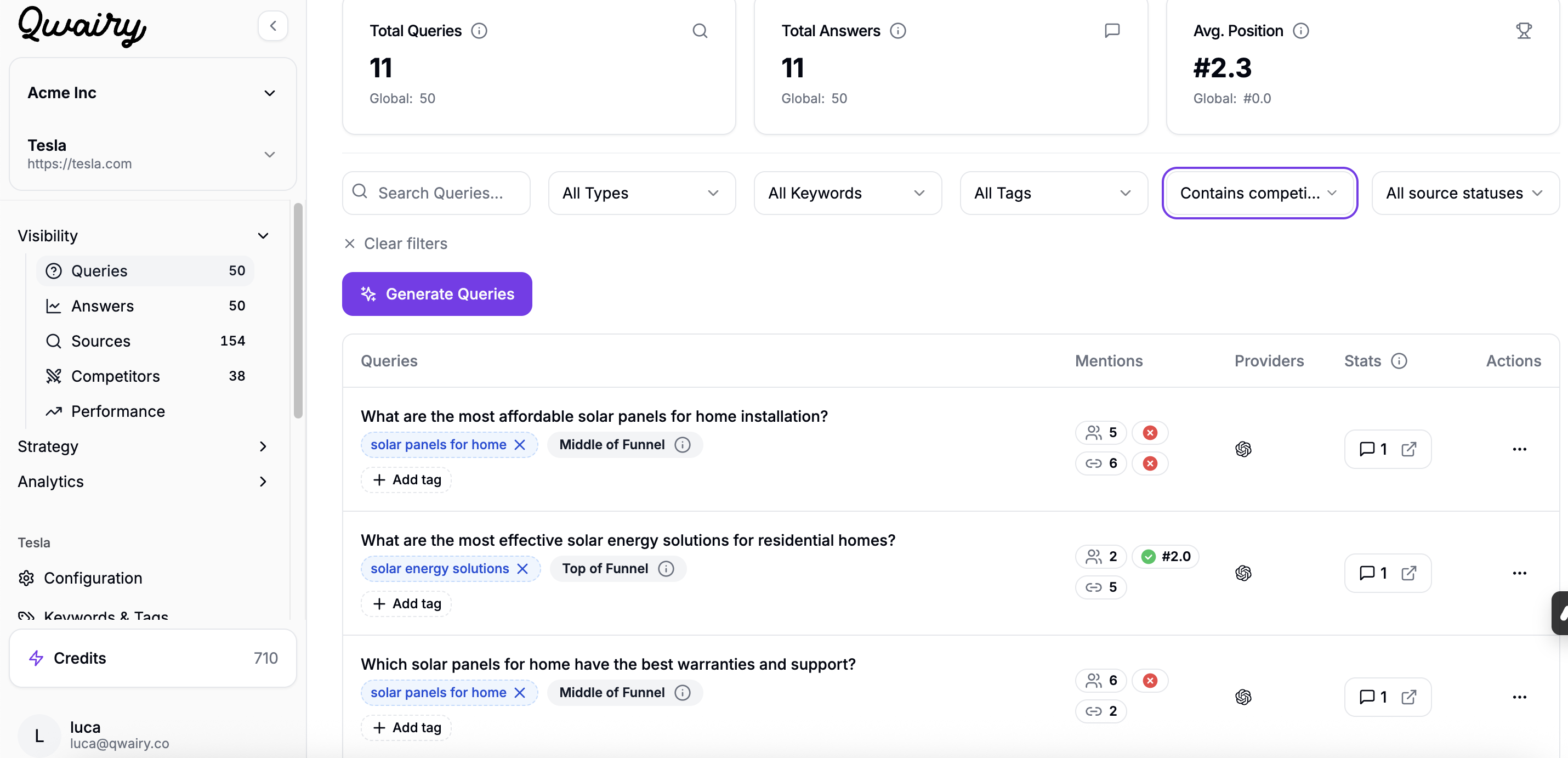1568x758 pixels.
Task: Click the Qwairy logo
Action: click(x=82, y=27)
